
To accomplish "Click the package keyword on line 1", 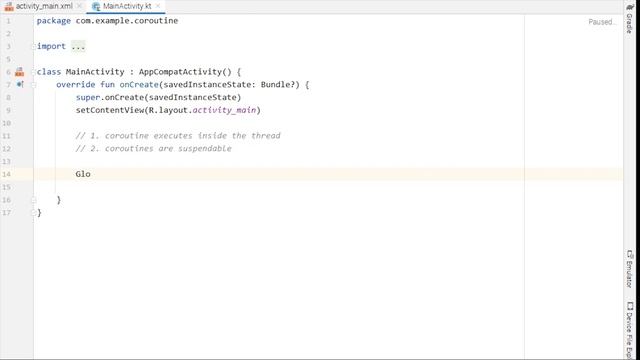I will 53,21.
